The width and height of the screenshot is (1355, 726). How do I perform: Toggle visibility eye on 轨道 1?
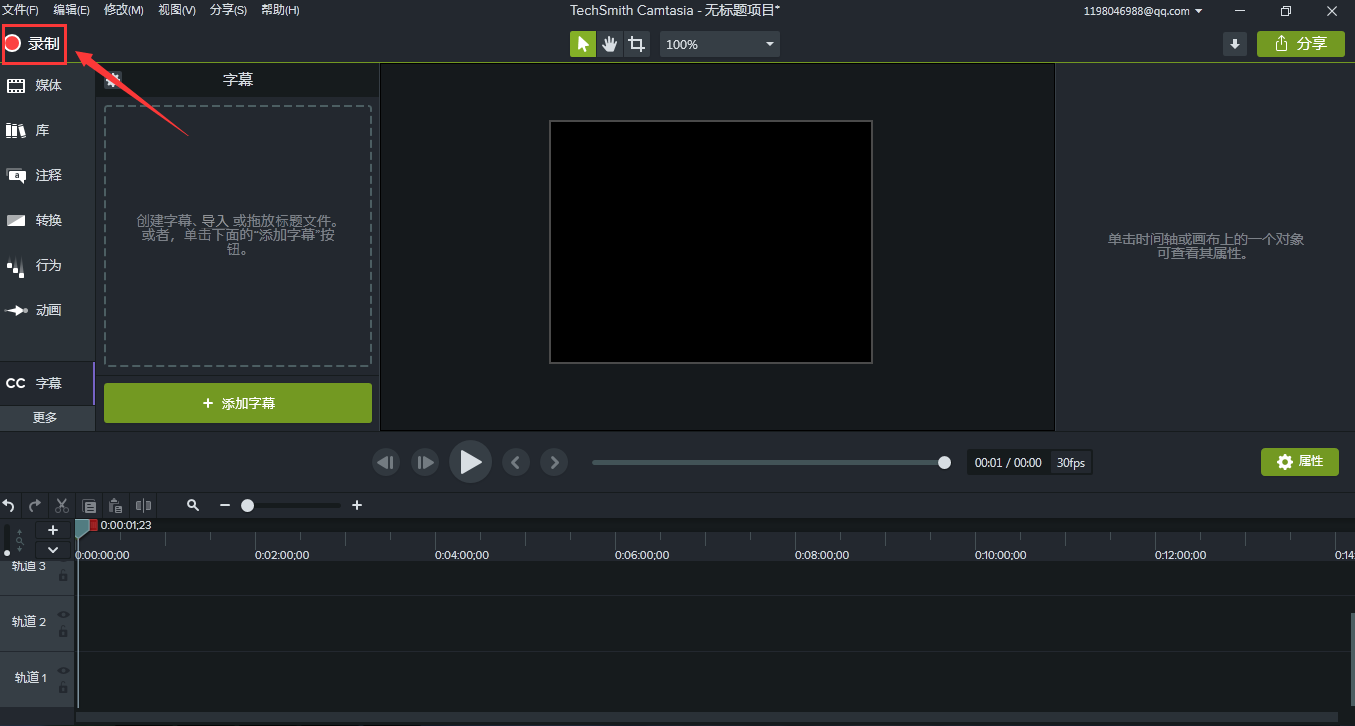point(63,671)
